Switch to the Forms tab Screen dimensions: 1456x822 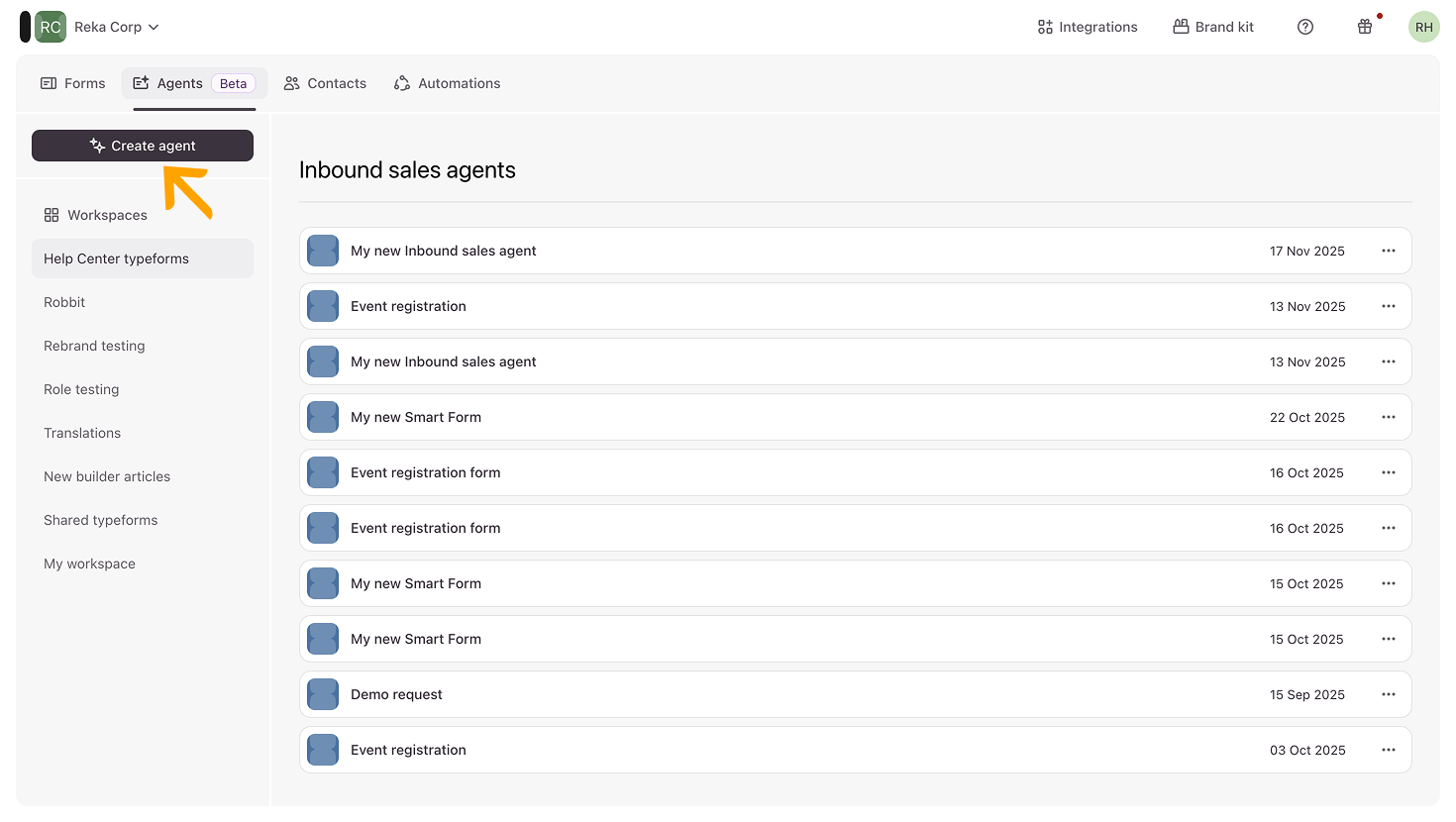72,83
